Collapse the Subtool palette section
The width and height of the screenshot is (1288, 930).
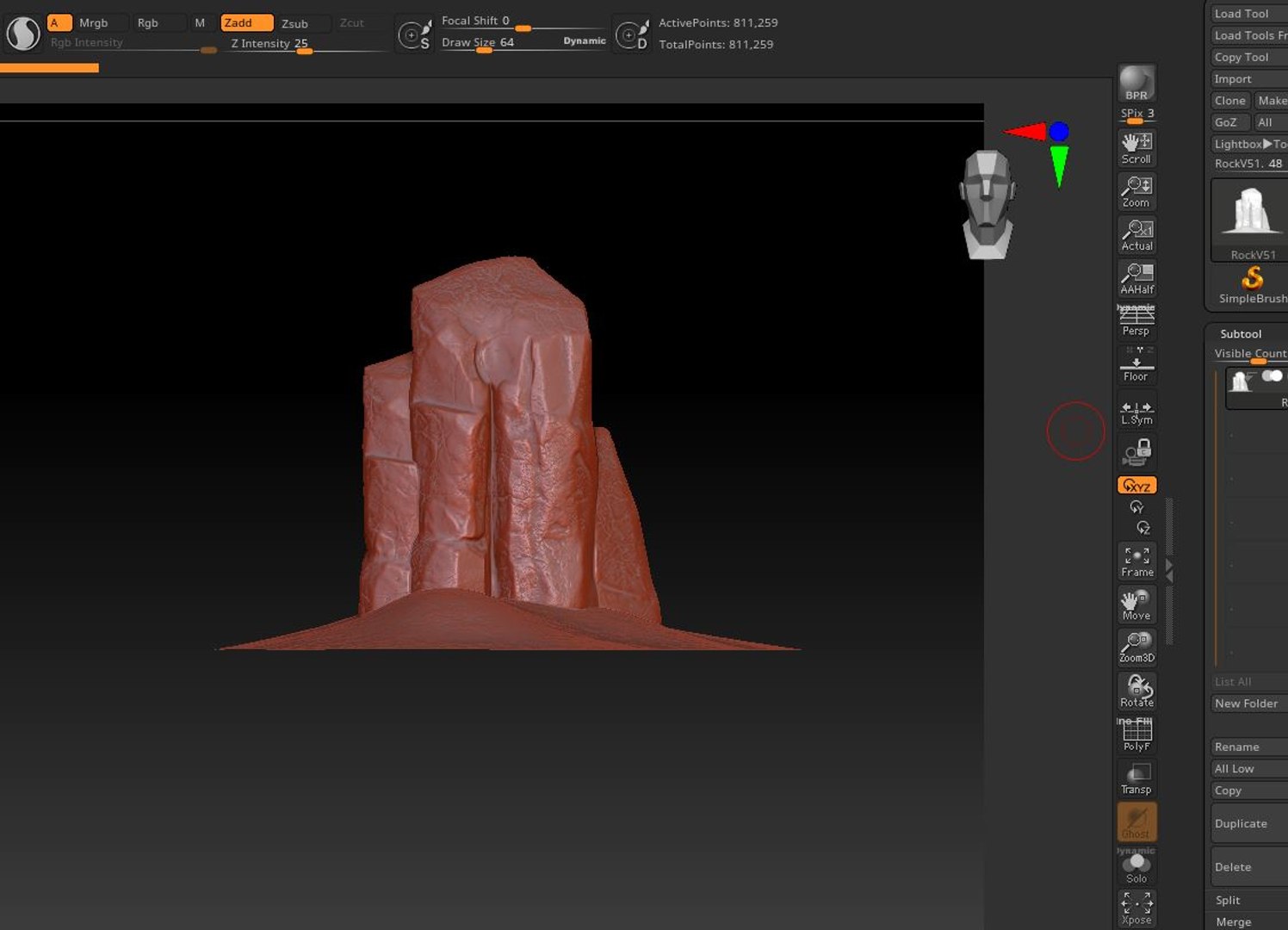(x=1241, y=333)
